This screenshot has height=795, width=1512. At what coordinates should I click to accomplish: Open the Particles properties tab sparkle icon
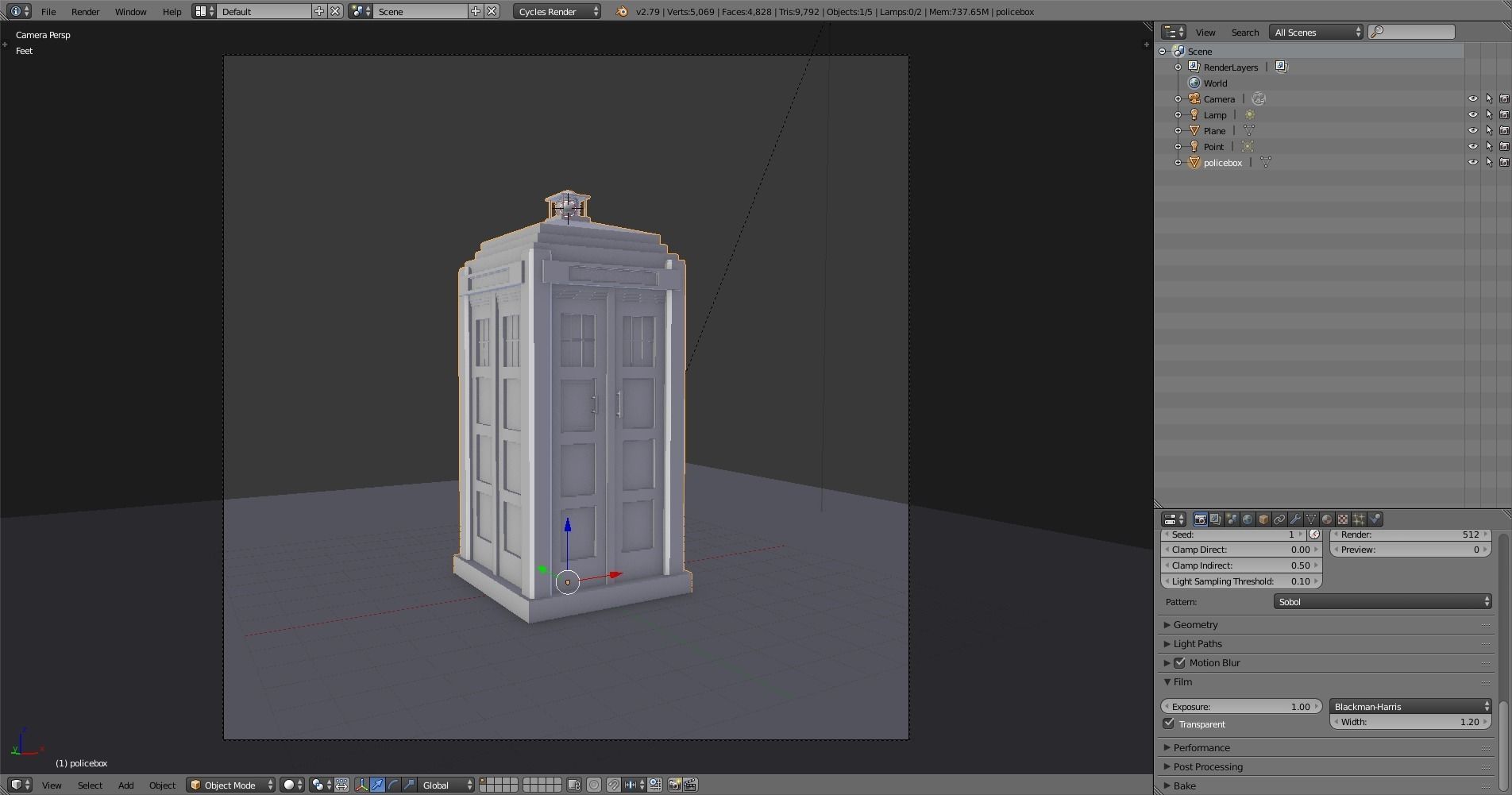pyautogui.click(x=1359, y=519)
